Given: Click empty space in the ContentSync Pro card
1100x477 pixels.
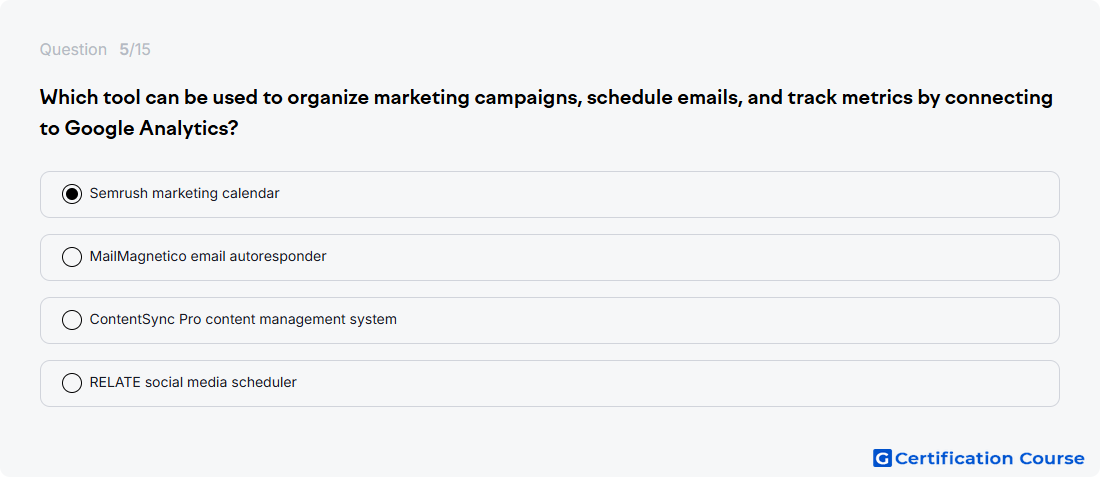Looking at the screenshot, I should pyautogui.click(x=723, y=321).
